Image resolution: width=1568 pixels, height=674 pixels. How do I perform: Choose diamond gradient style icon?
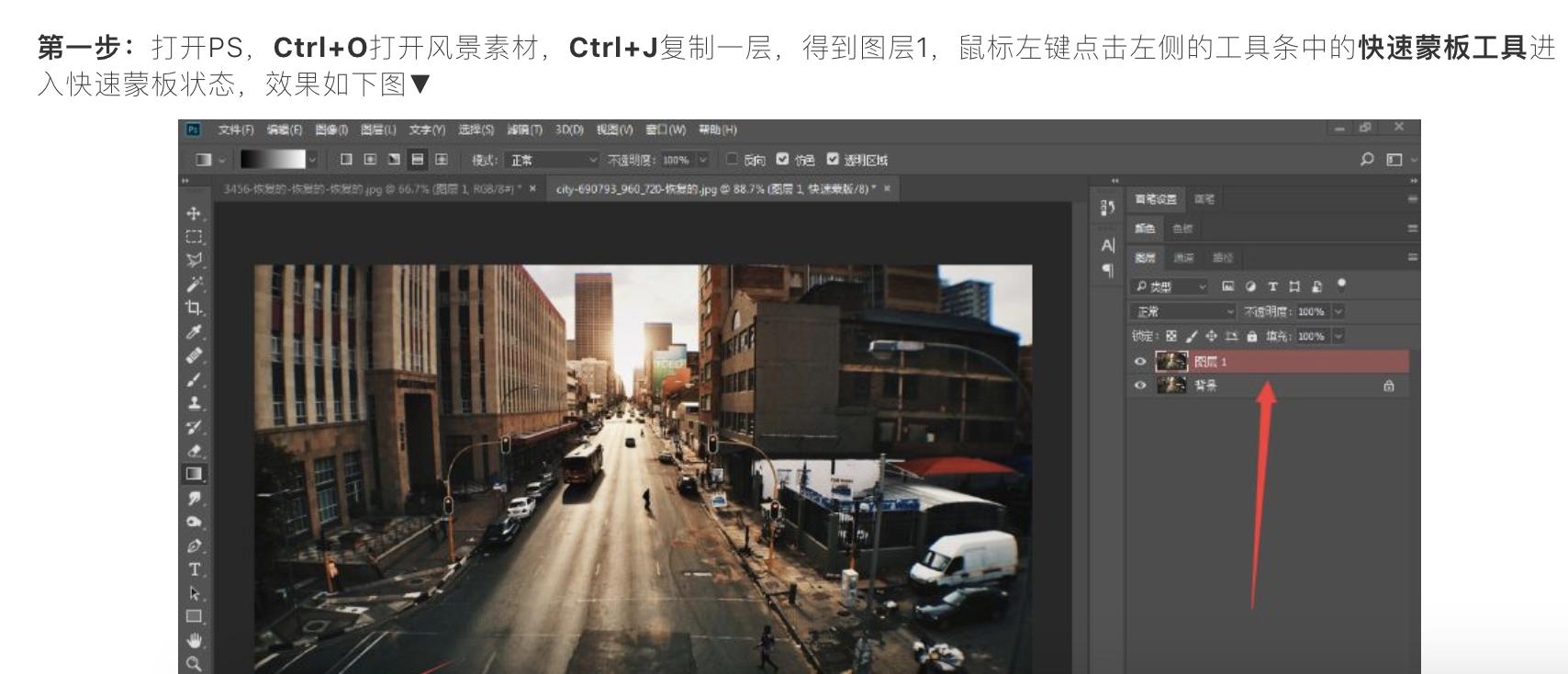tap(442, 159)
